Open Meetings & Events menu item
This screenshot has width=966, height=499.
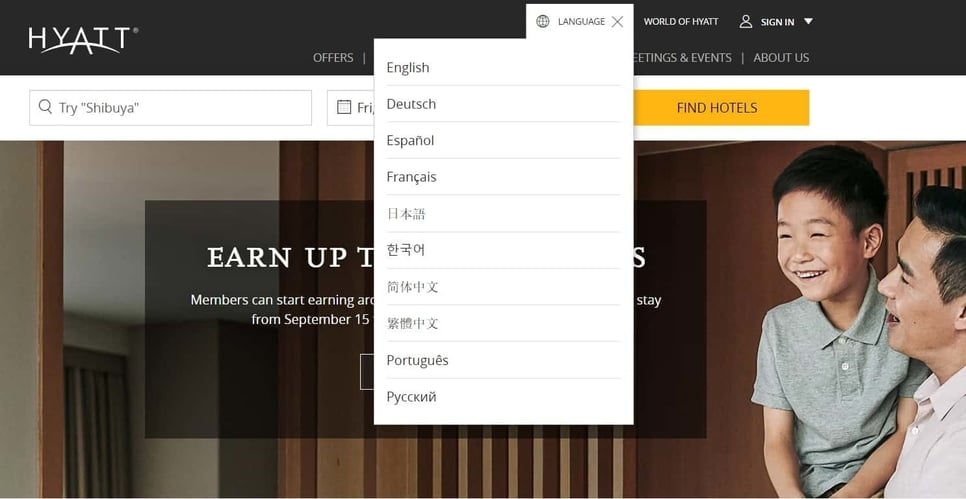coord(683,58)
